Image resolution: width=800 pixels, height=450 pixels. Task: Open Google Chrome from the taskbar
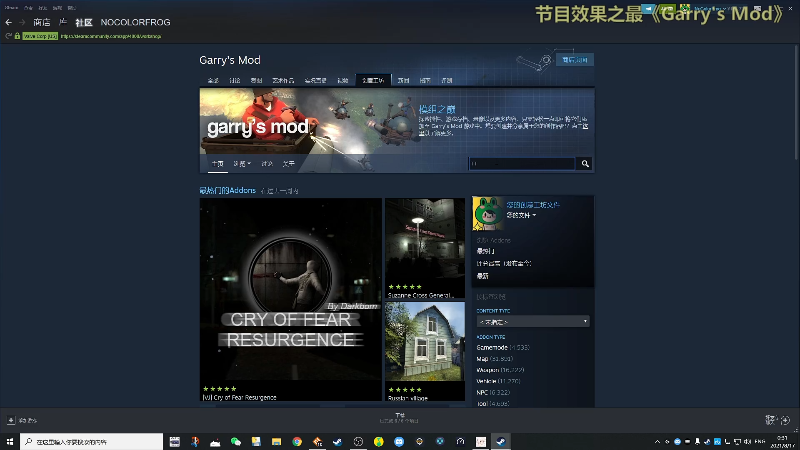(297, 441)
